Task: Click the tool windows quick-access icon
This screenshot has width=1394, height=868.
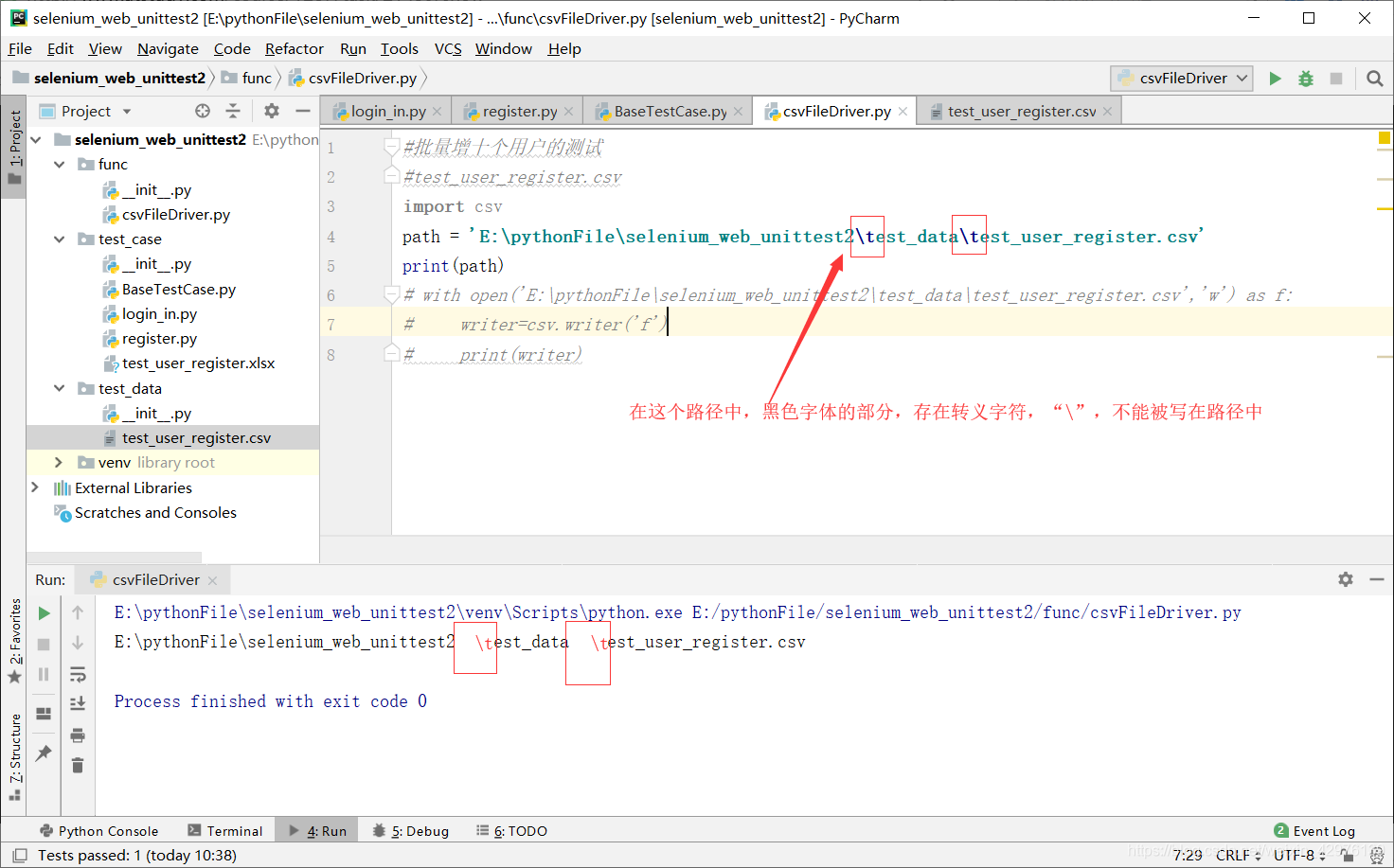Action: (19, 856)
